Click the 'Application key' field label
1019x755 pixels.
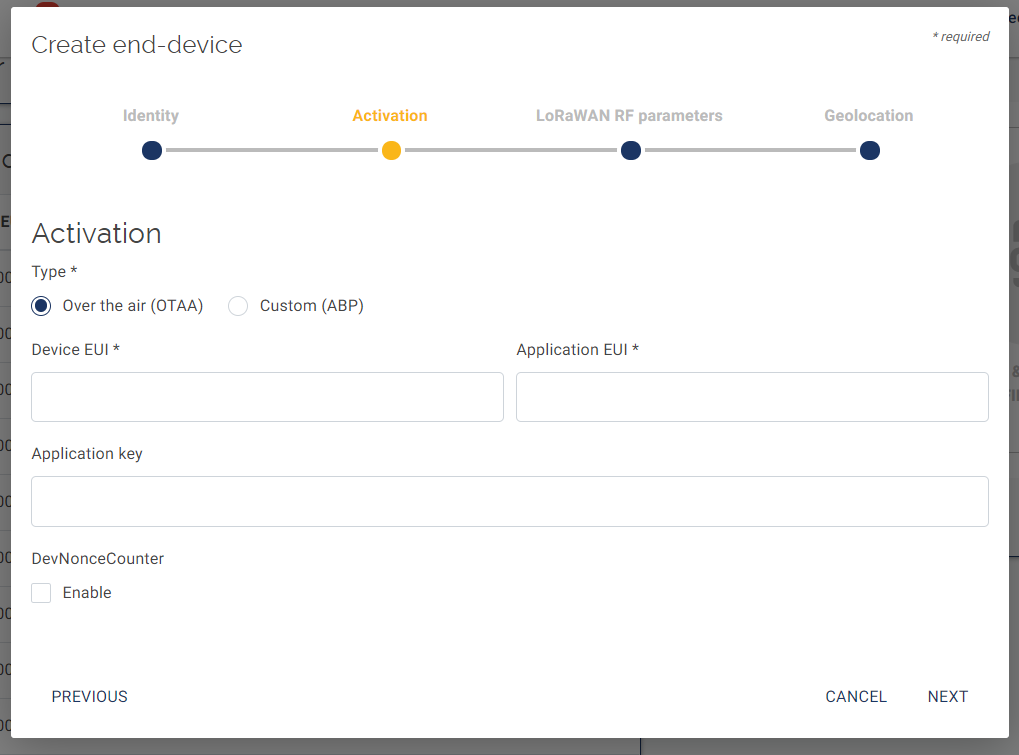pos(87,454)
